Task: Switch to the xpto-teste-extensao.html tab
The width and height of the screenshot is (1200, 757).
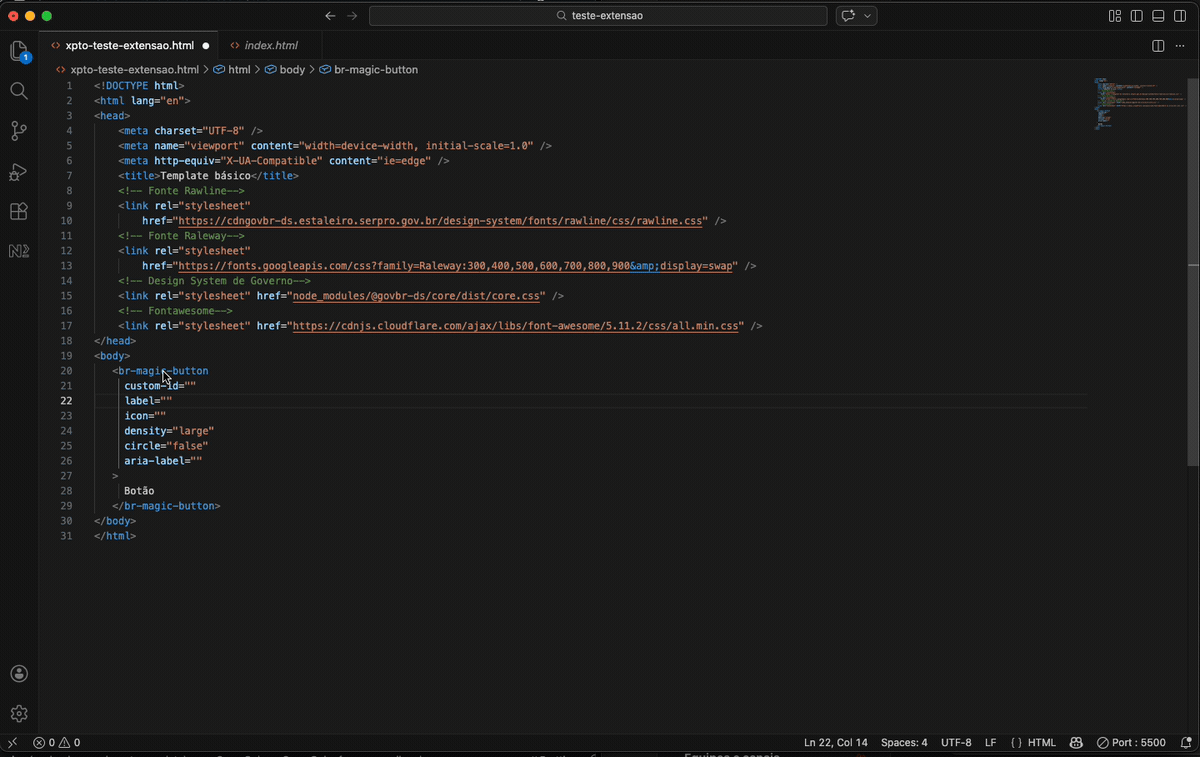Action: (x=130, y=46)
